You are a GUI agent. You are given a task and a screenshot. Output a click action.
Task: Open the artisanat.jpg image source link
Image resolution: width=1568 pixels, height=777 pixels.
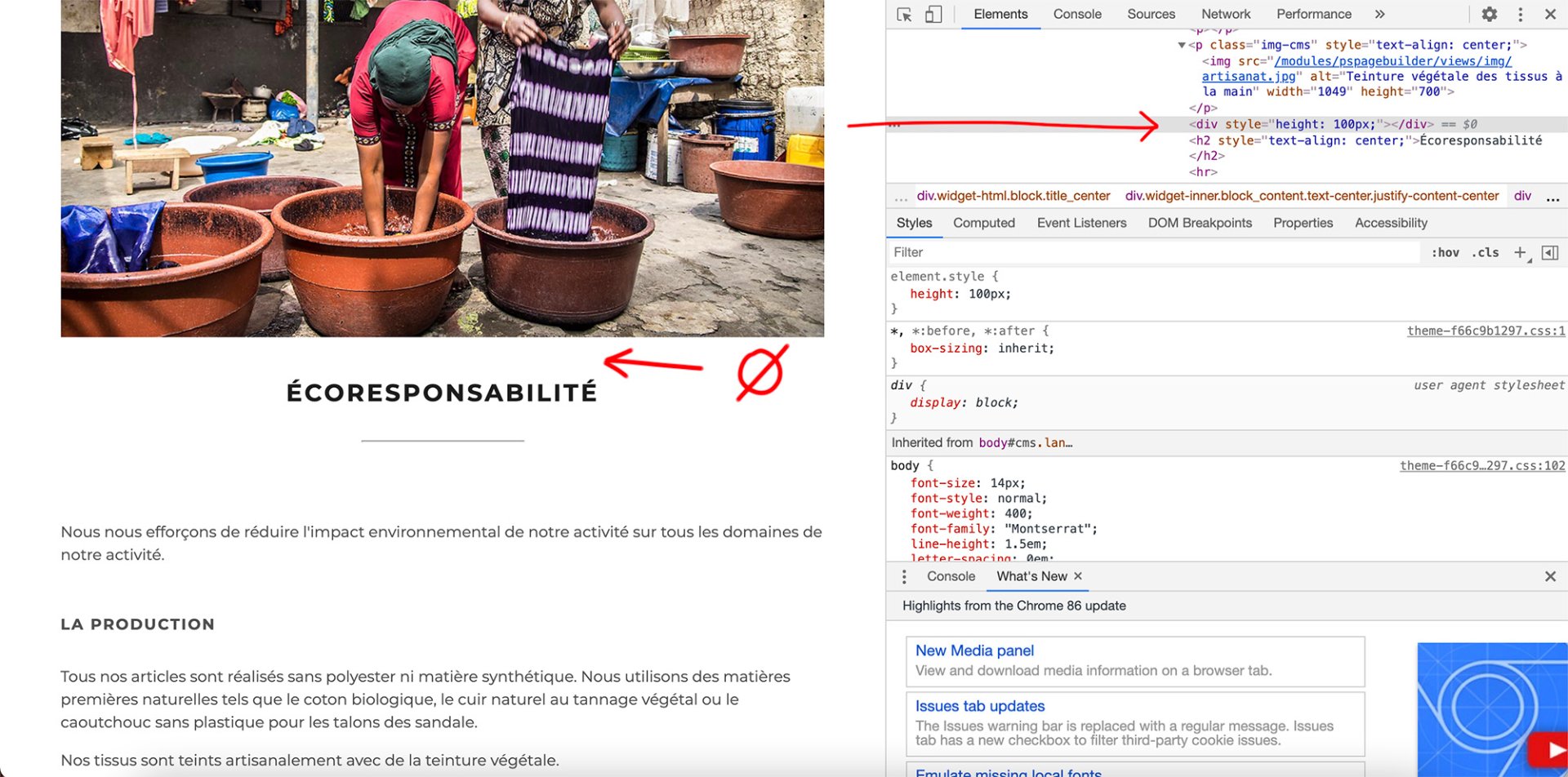pyautogui.click(x=1356, y=69)
